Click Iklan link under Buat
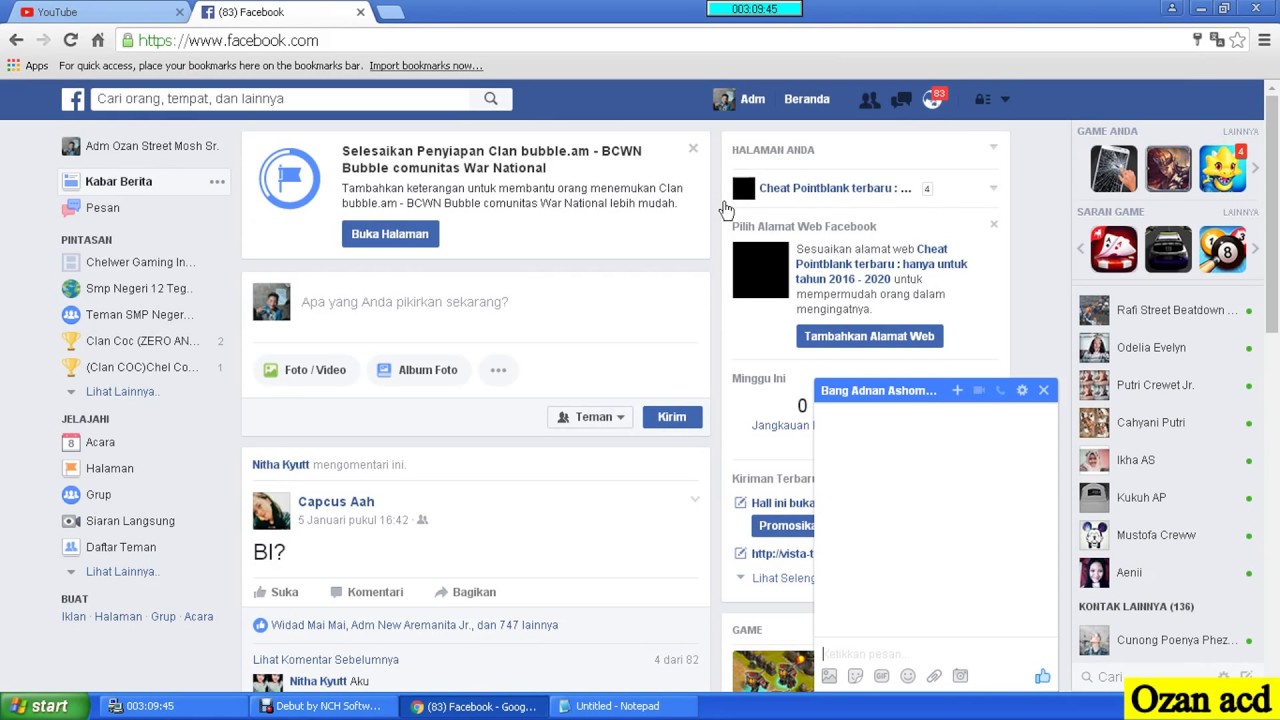 point(73,617)
